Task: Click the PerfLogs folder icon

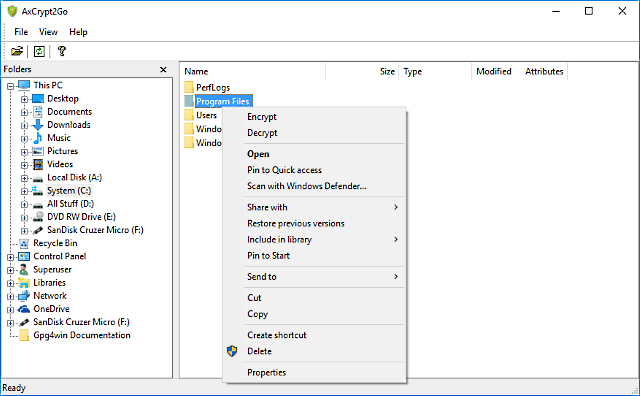Action: point(189,87)
